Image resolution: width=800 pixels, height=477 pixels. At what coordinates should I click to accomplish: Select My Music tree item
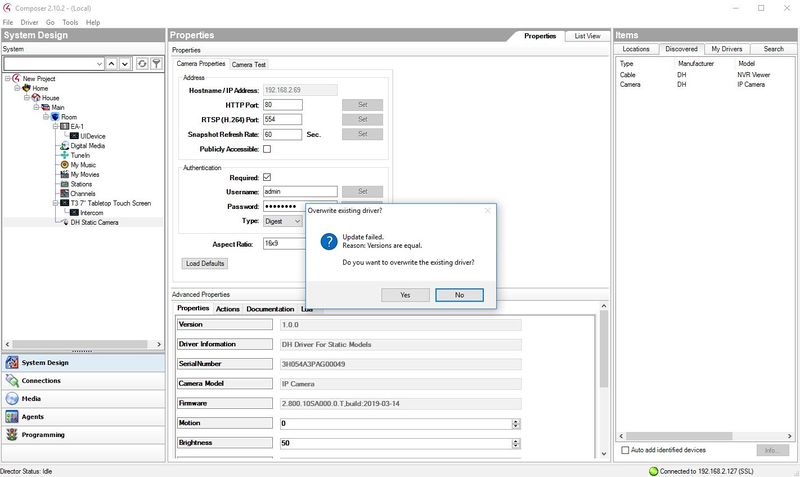coord(83,165)
